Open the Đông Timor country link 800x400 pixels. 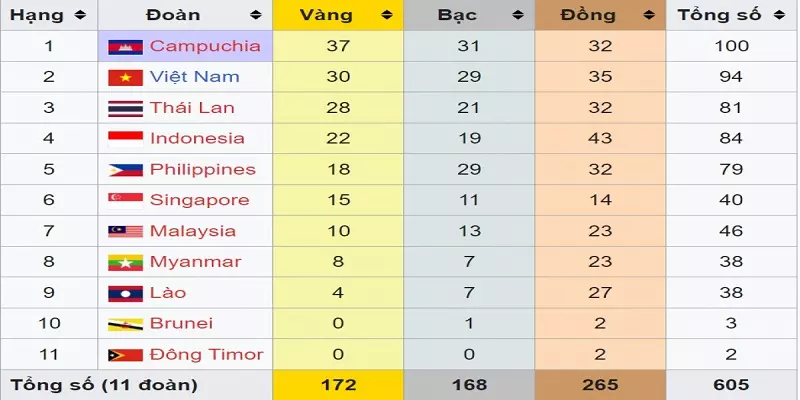coord(207,355)
